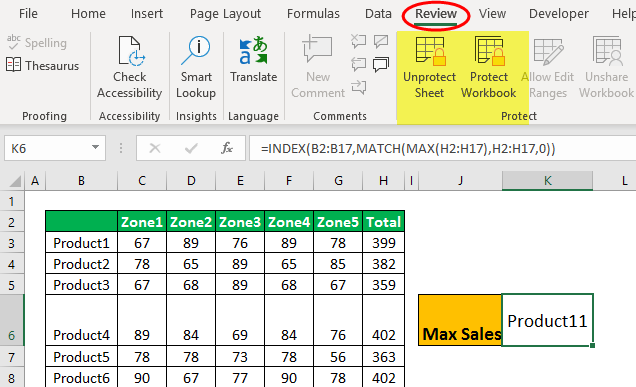Screen dimensions: 636x387
Task: Click Show All Comments icon
Action: click(x=381, y=64)
